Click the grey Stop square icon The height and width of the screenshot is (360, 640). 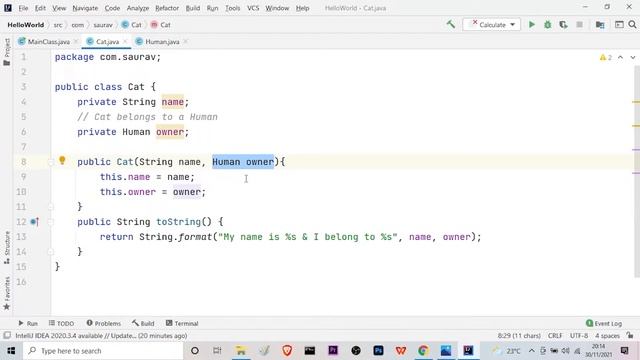click(x=579, y=24)
